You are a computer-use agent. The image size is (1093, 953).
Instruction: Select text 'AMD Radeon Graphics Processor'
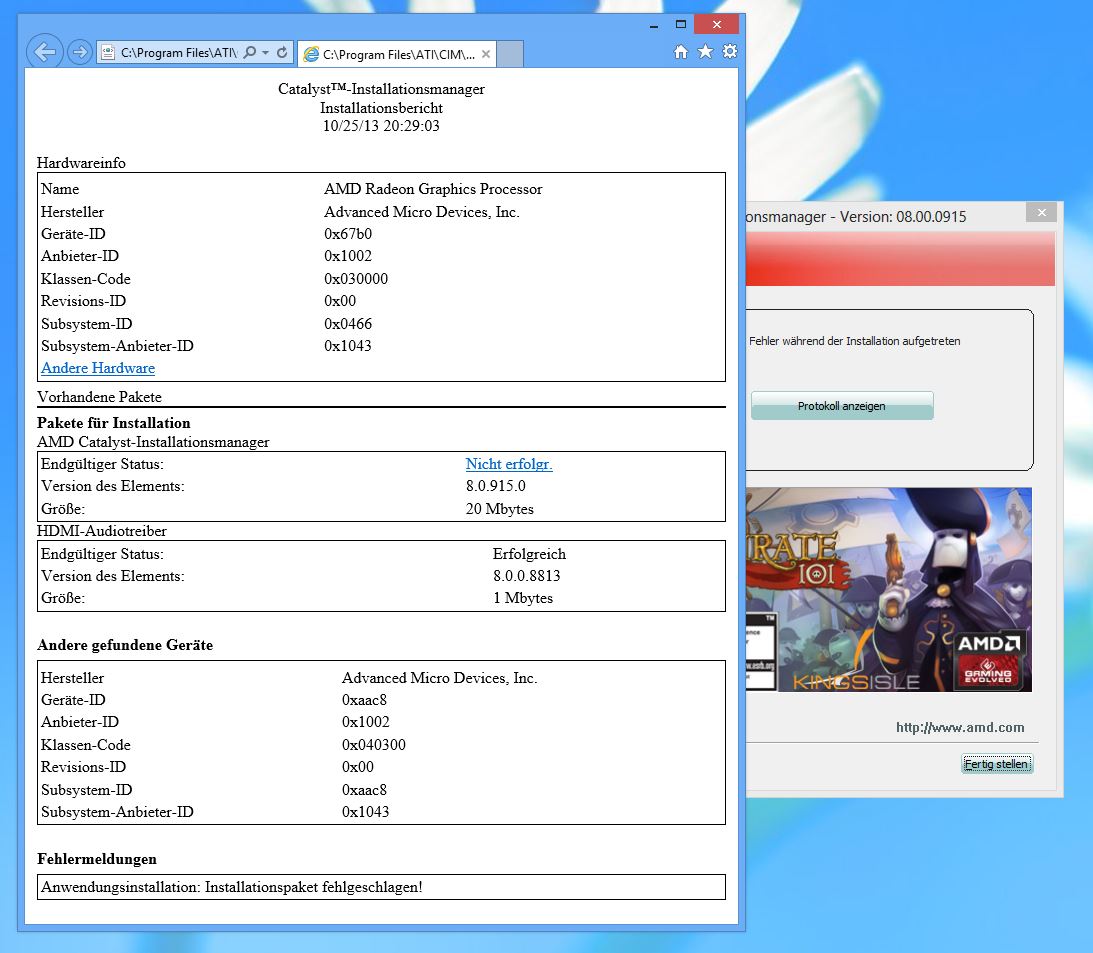(433, 189)
